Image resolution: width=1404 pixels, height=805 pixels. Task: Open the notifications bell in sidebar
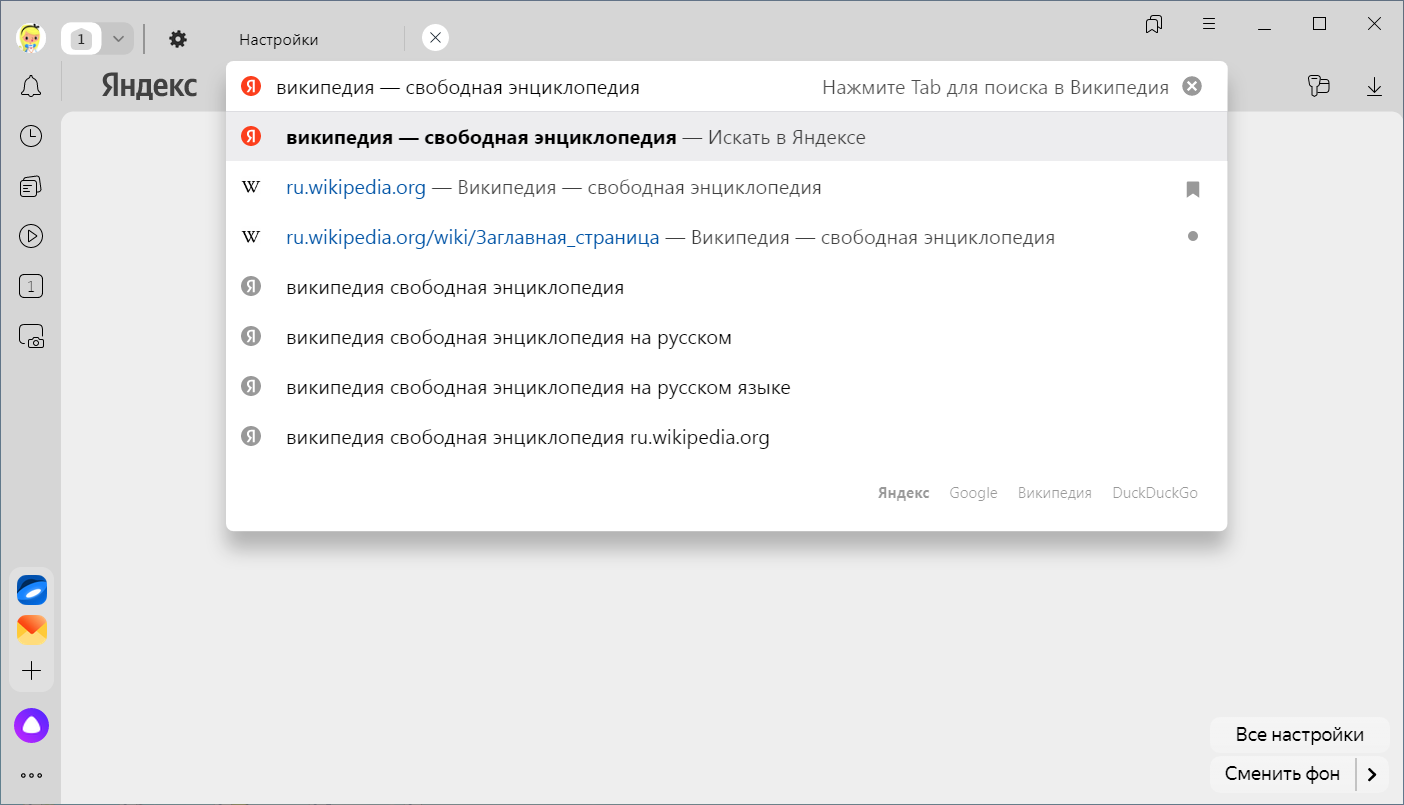[x=31, y=87]
